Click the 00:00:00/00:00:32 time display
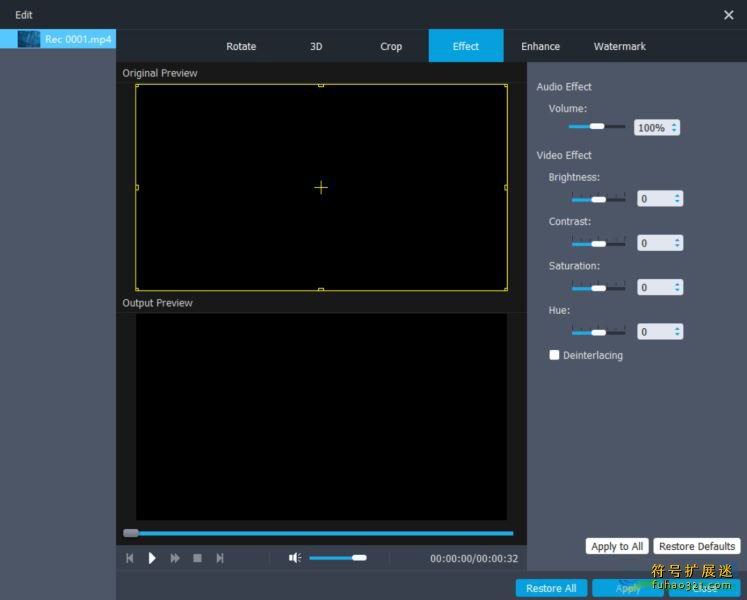The height and width of the screenshot is (600, 747). (x=474, y=559)
